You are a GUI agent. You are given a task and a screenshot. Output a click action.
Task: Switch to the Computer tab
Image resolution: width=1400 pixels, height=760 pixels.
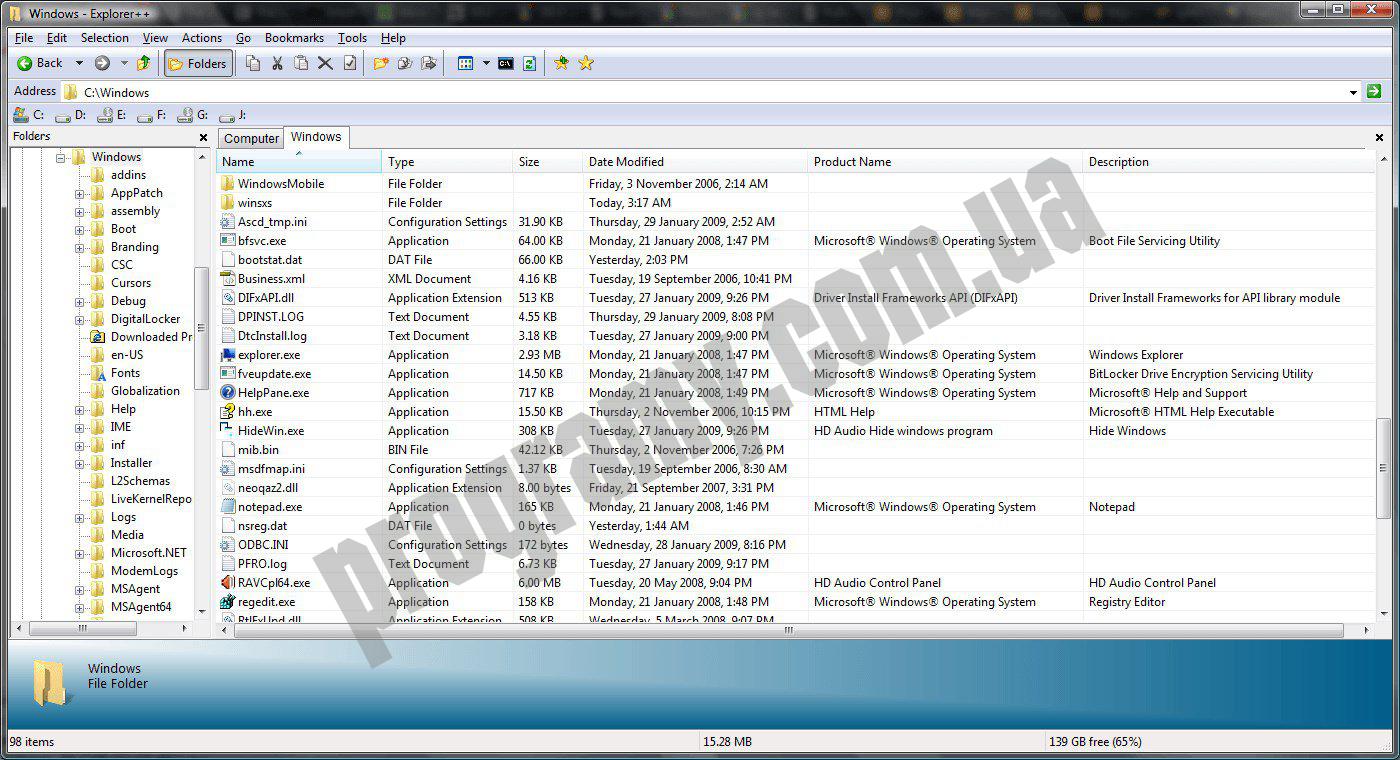click(x=251, y=139)
